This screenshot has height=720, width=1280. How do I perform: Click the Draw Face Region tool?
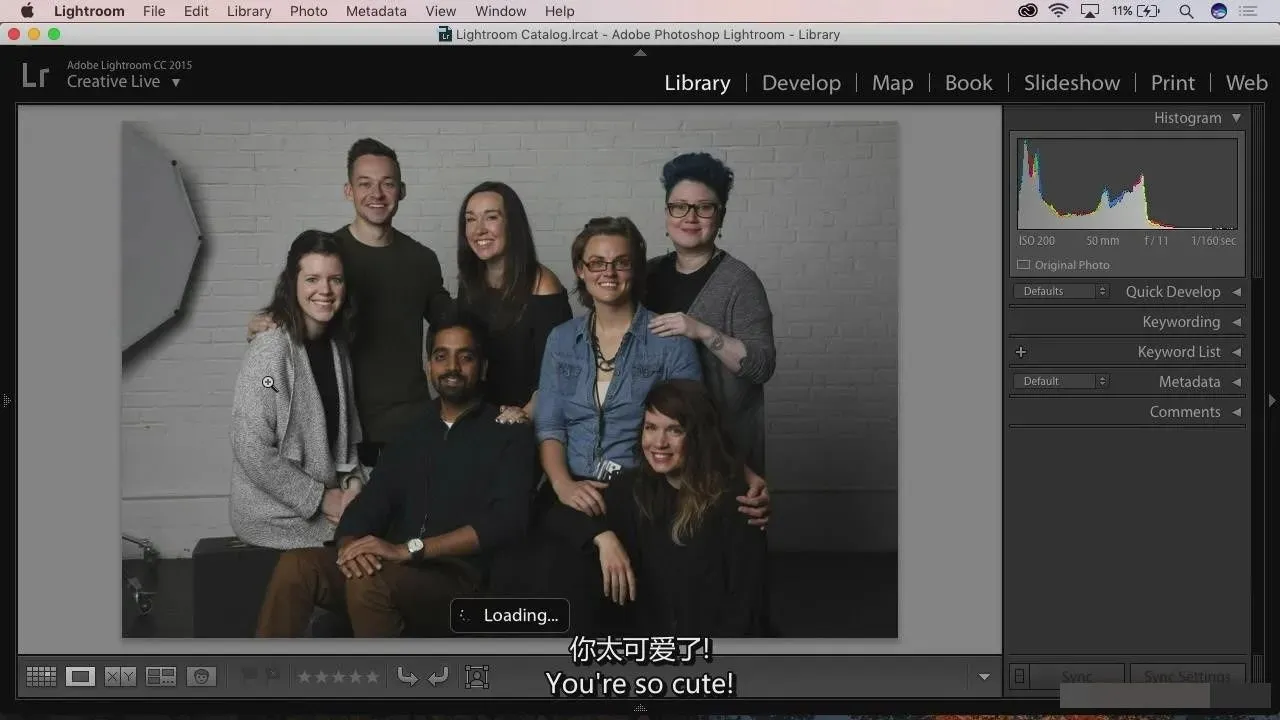(477, 677)
